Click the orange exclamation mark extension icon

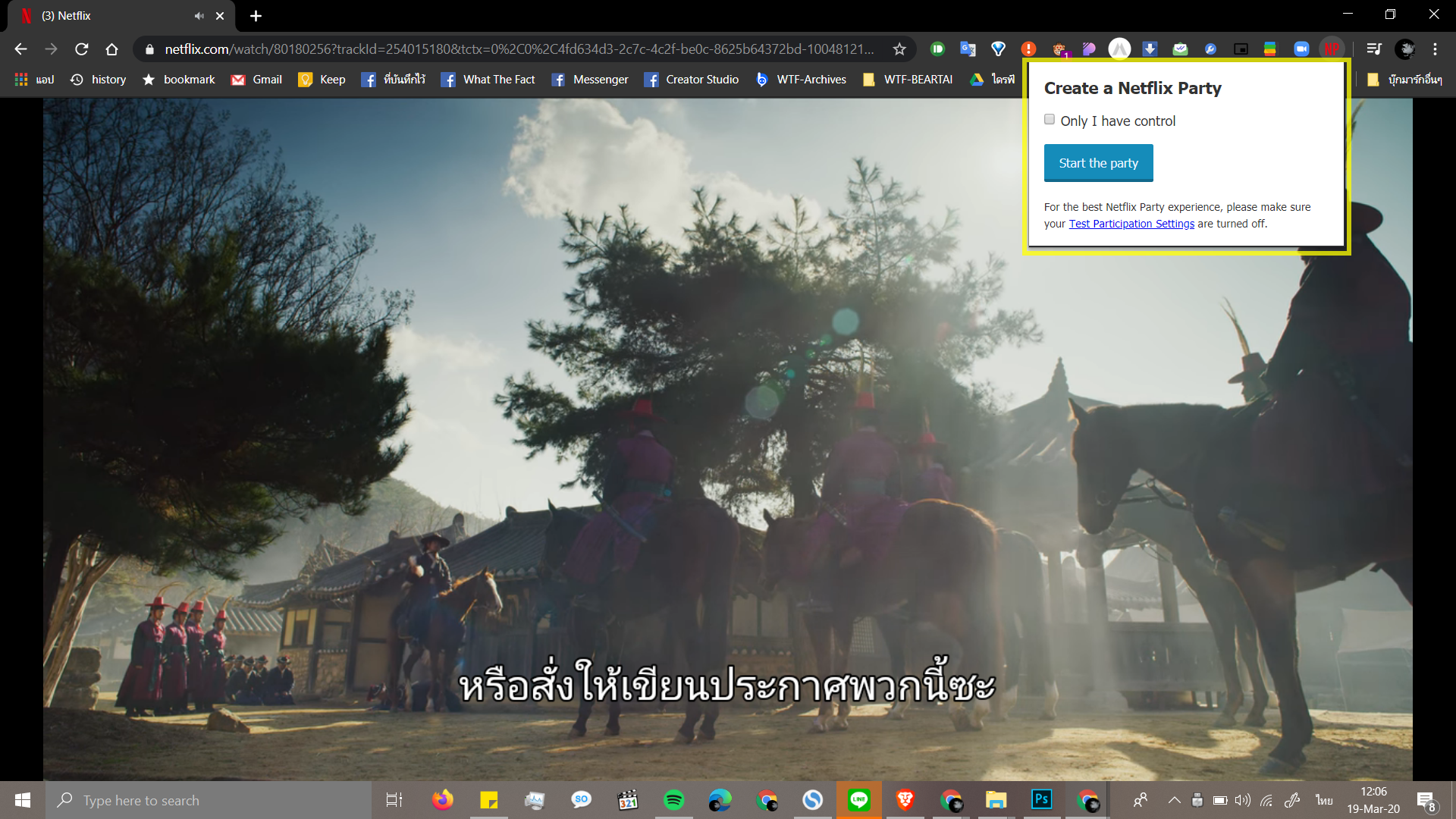point(1028,49)
